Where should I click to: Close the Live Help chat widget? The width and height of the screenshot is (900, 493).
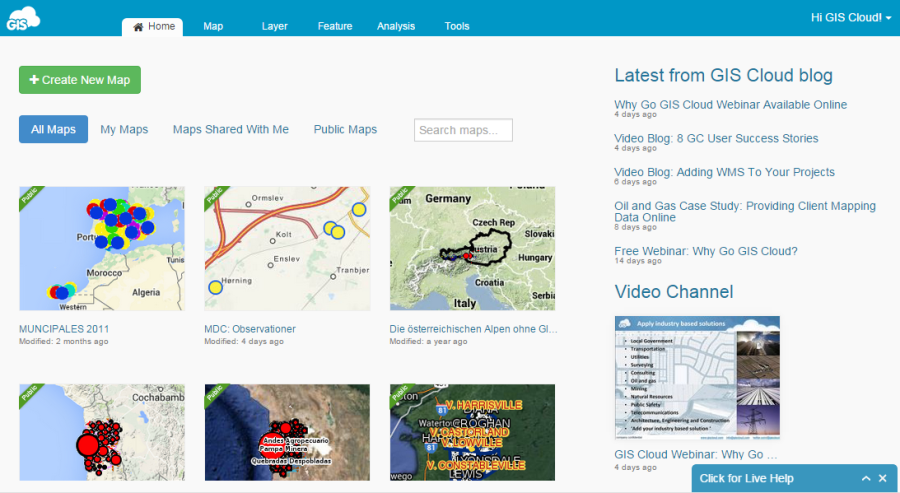pos(883,478)
